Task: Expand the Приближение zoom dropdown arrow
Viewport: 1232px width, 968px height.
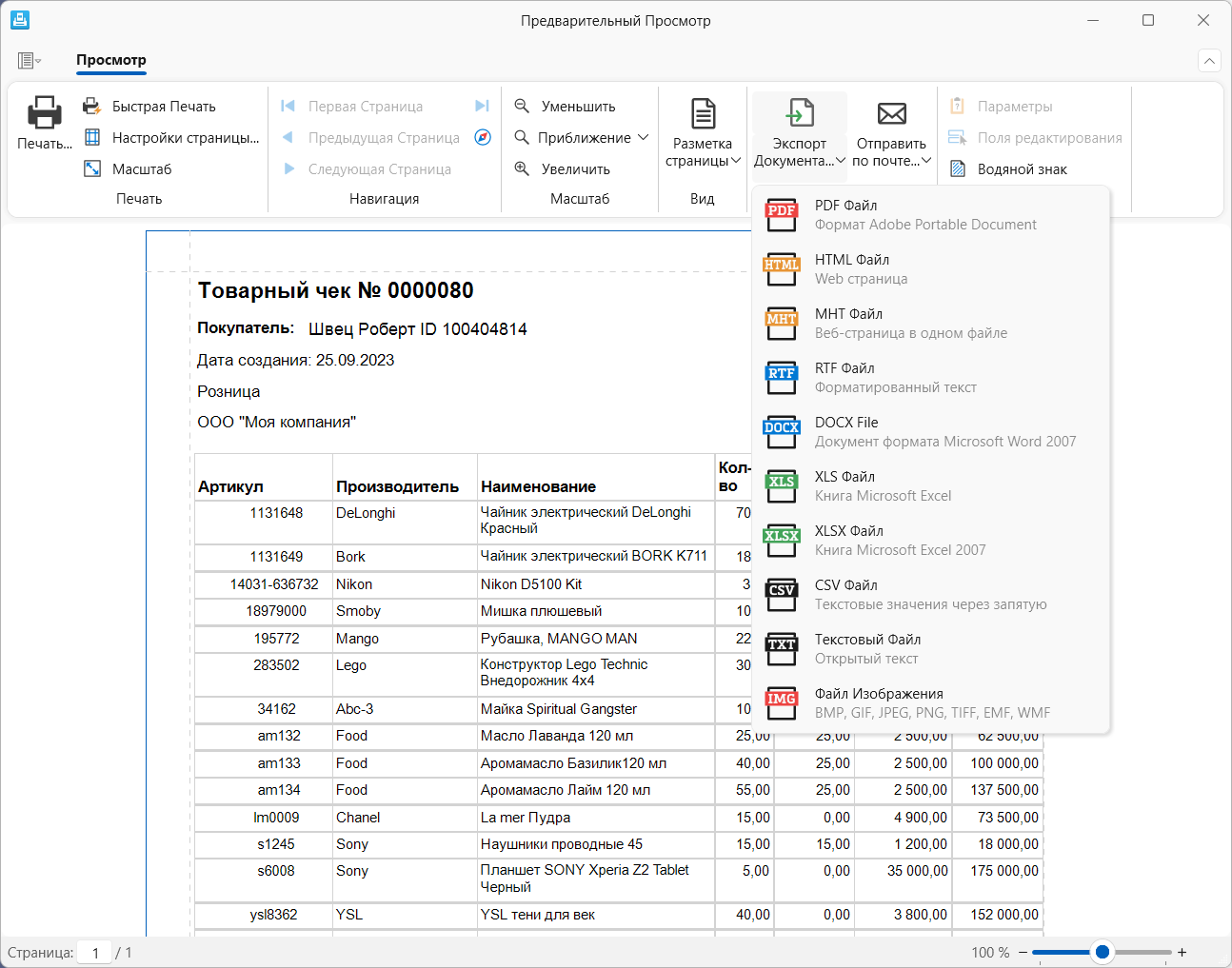Action: (644, 137)
